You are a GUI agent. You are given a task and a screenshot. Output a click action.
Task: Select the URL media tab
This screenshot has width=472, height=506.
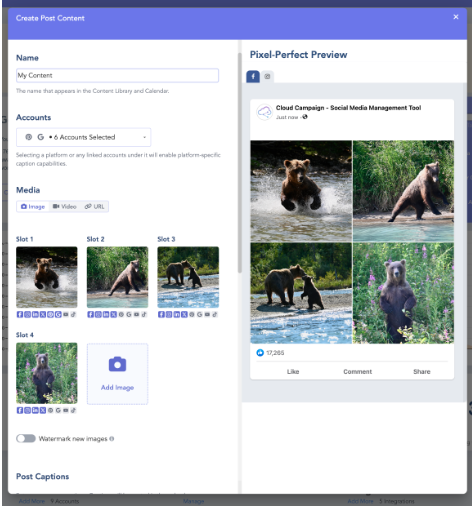coord(94,207)
